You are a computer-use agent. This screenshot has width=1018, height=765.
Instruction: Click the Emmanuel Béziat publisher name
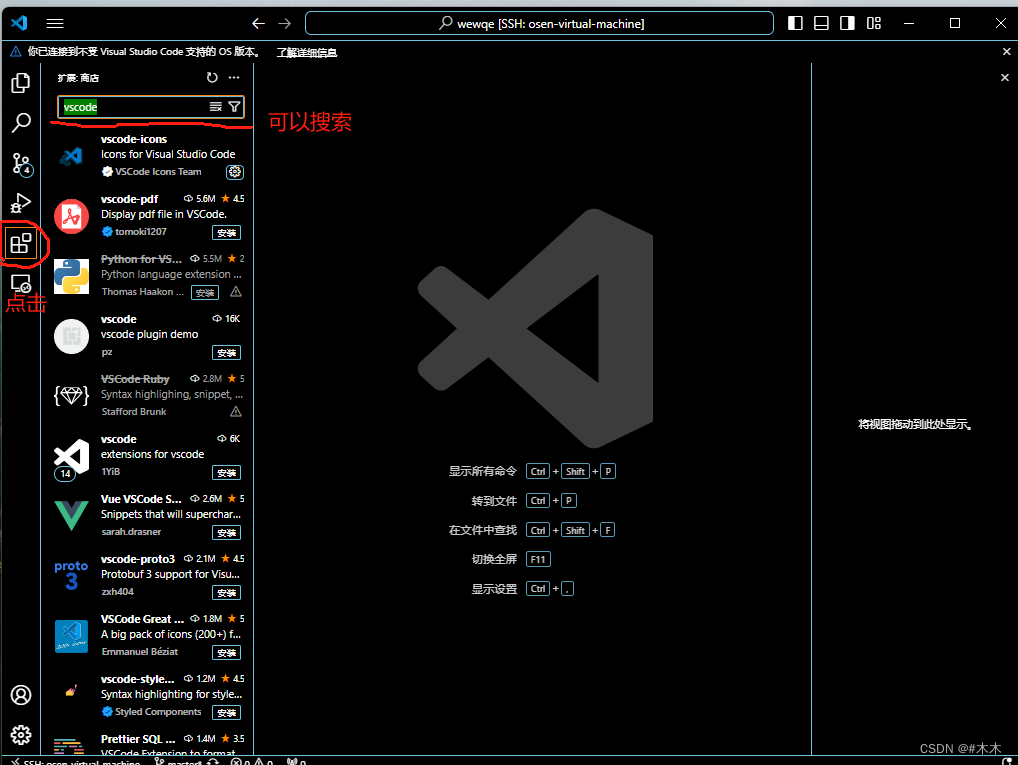pos(140,651)
